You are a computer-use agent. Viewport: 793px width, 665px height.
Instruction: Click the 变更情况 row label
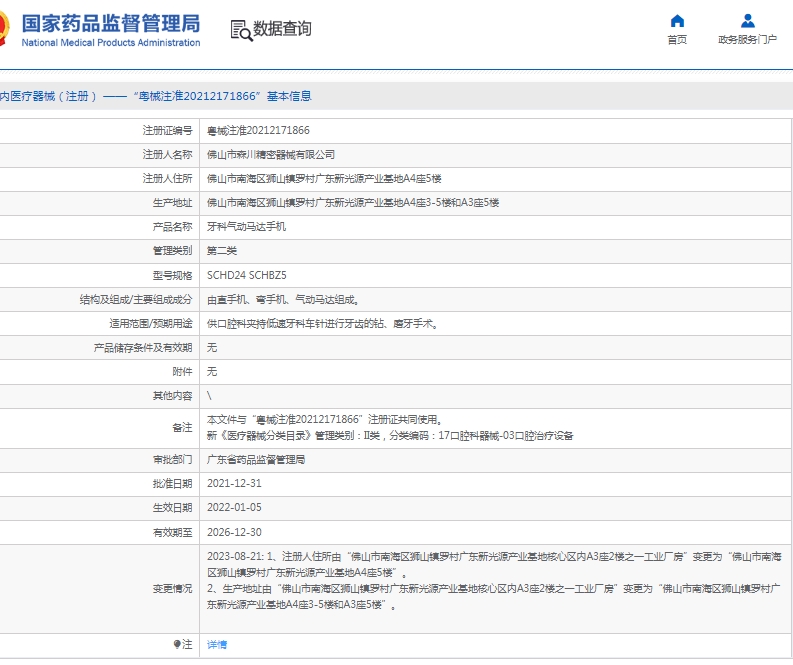172,589
